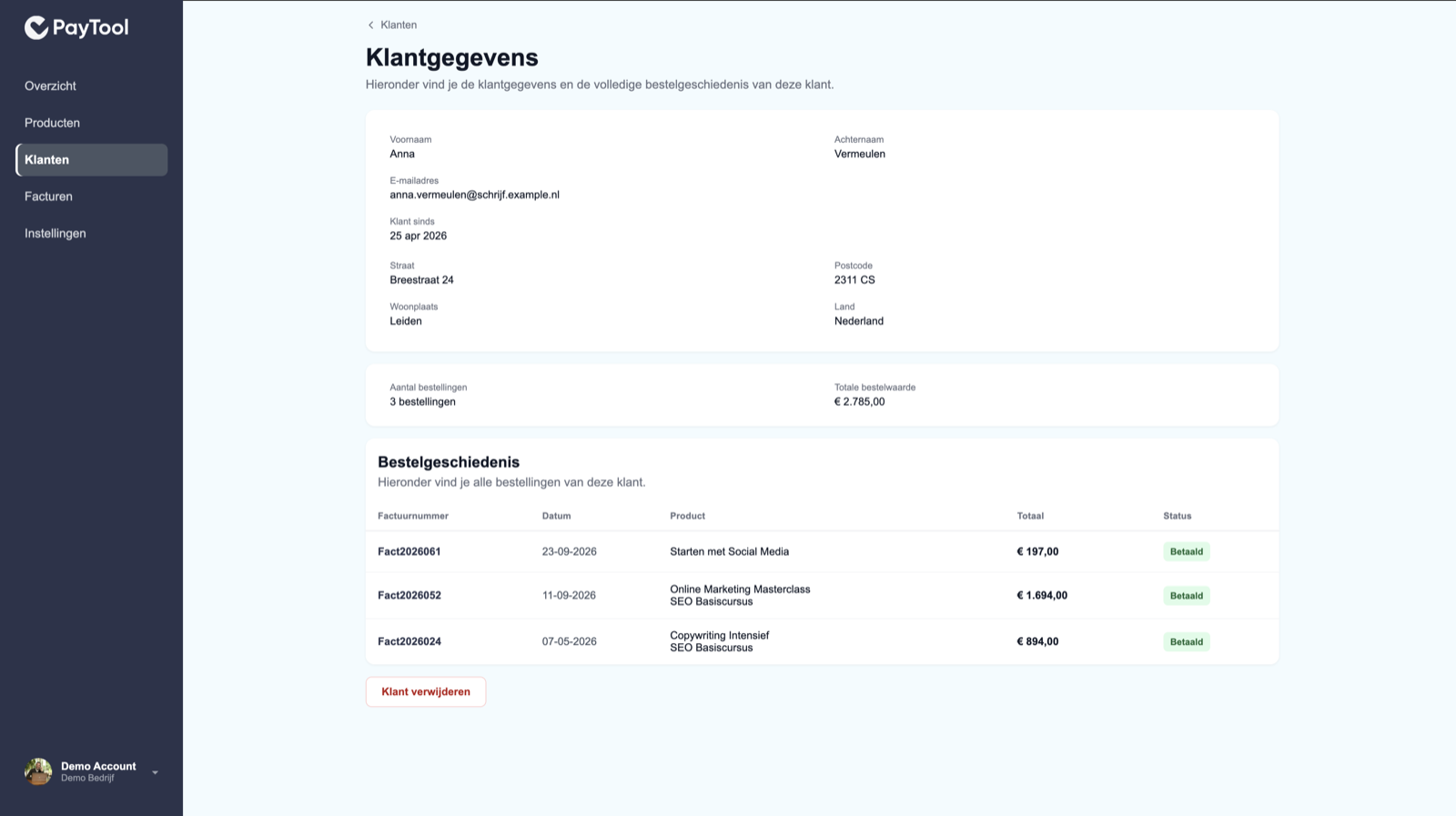Click the Status column header
The height and width of the screenshot is (816, 1456).
[1178, 516]
